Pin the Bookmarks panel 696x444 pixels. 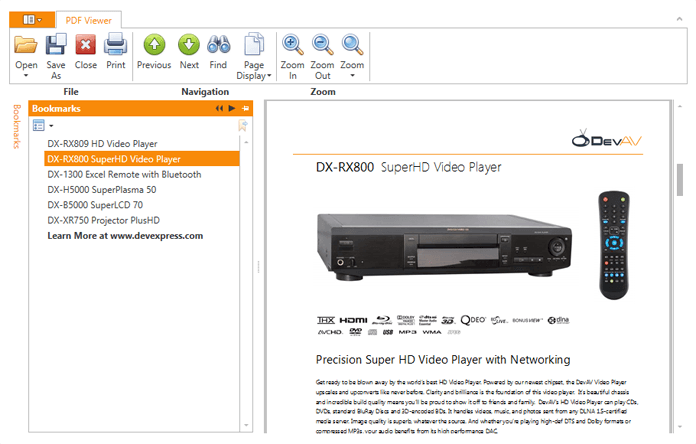tap(245, 108)
